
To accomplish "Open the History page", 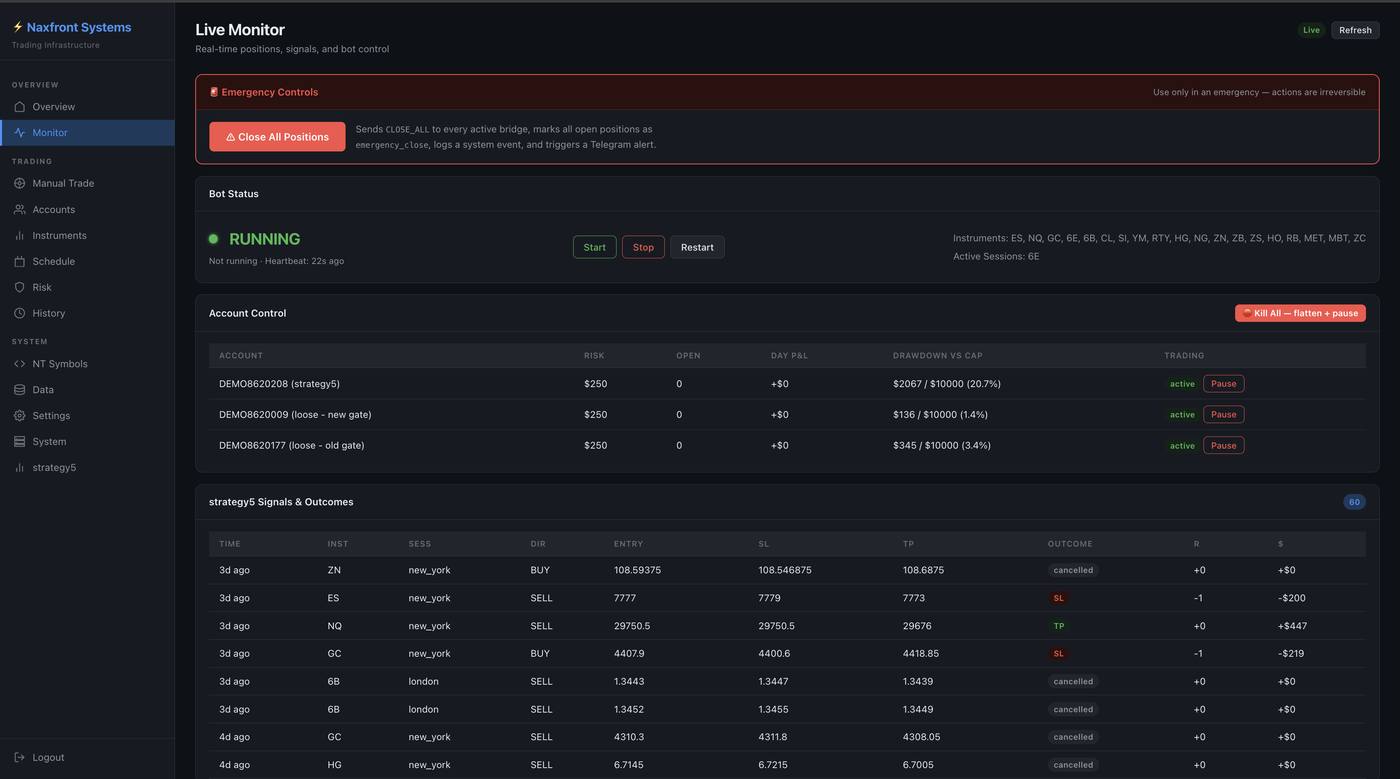I will point(87,314).
